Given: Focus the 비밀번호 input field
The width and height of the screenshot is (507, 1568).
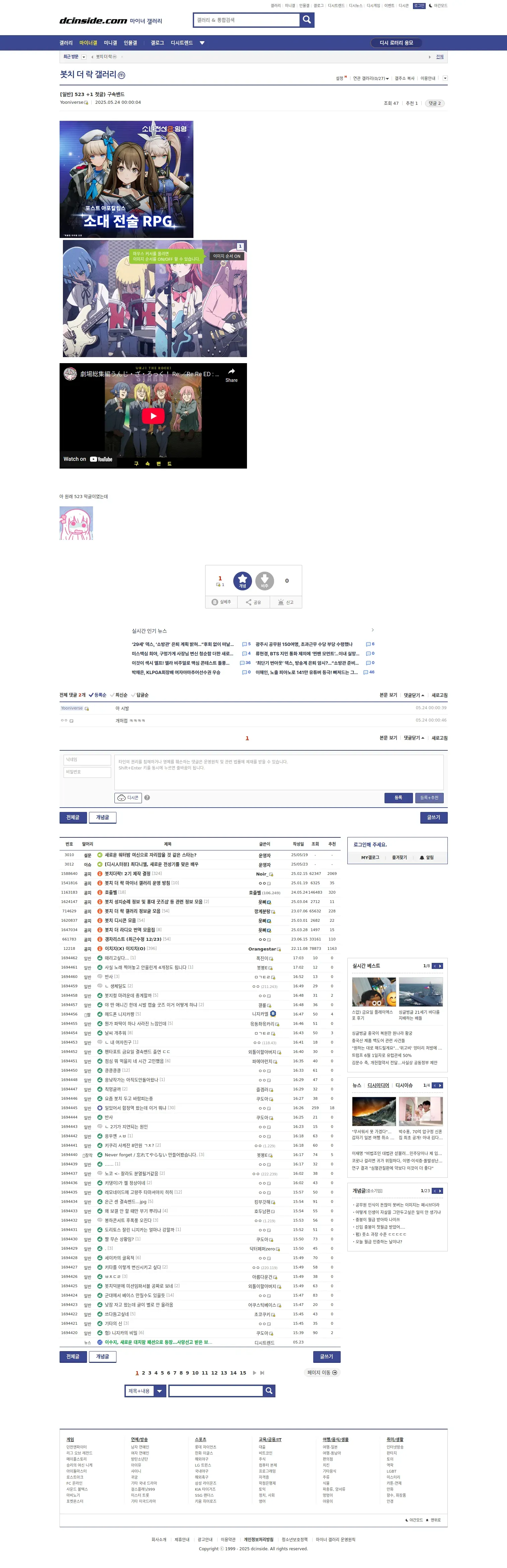Looking at the screenshot, I should (x=87, y=772).
